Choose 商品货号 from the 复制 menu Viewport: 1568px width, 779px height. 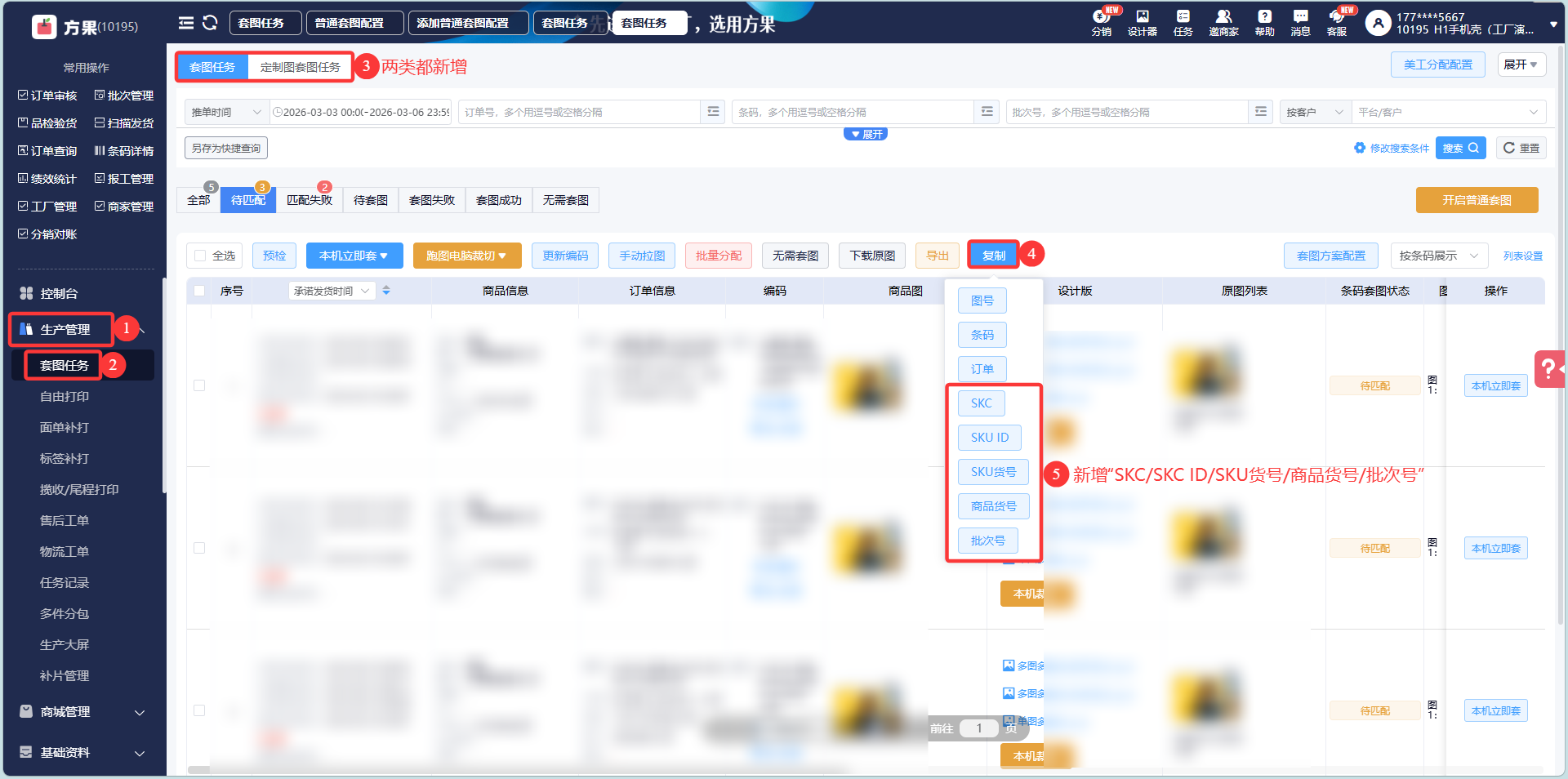pos(994,506)
